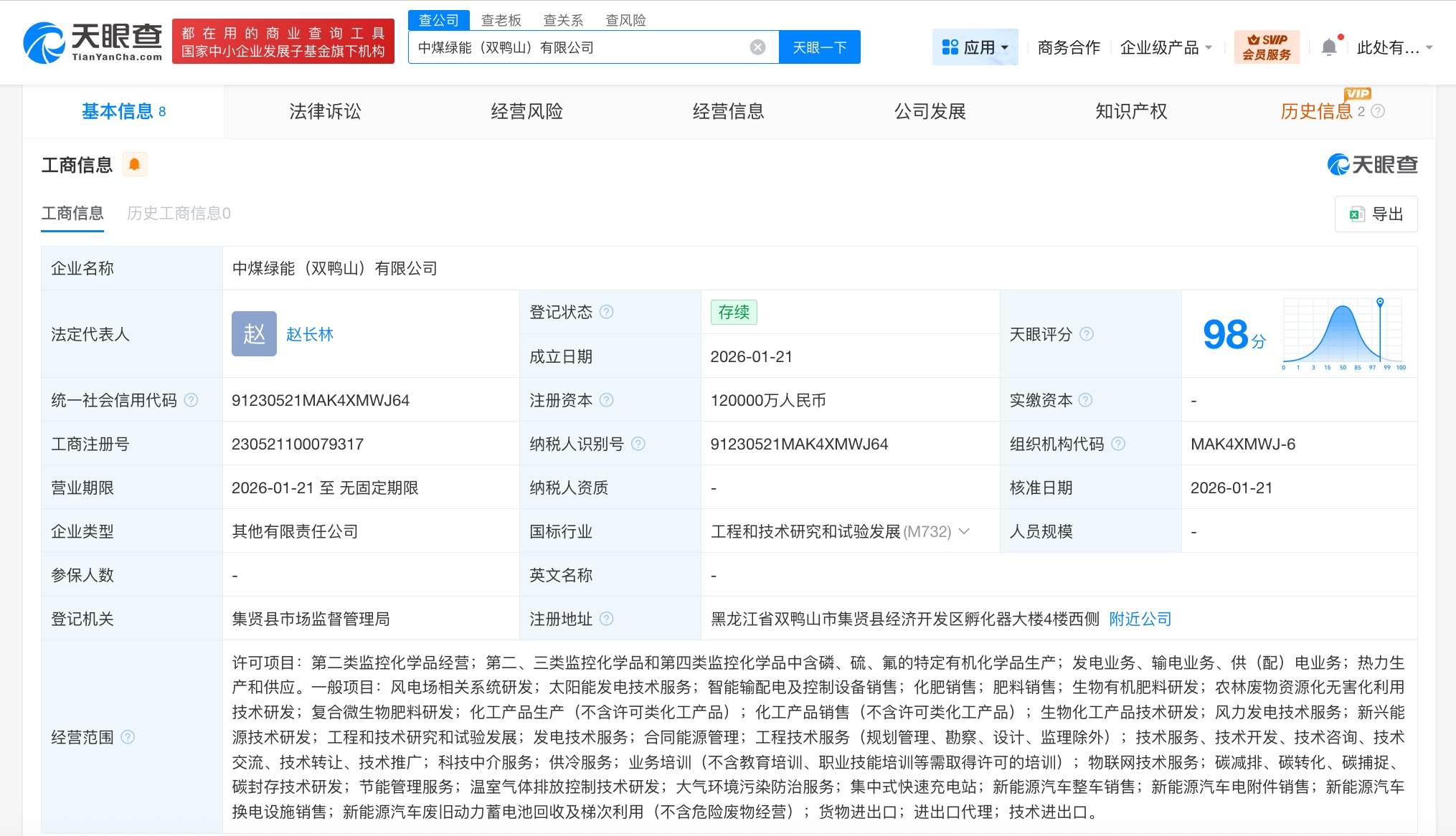Expand the 国标行业 industry chevron
The height and width of the screenshot is (836, 1456).
pos(965,531)
